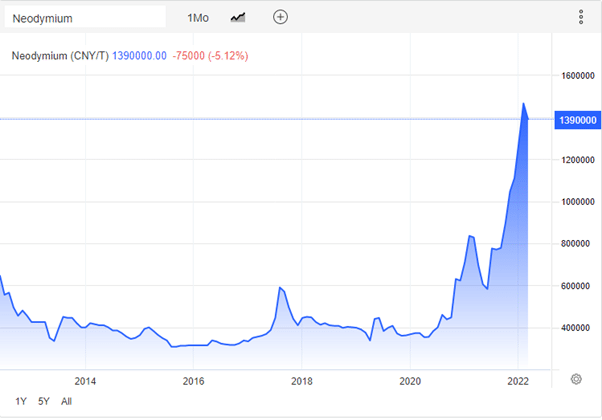Switch to the 1Y range

[x=21, y=402]
